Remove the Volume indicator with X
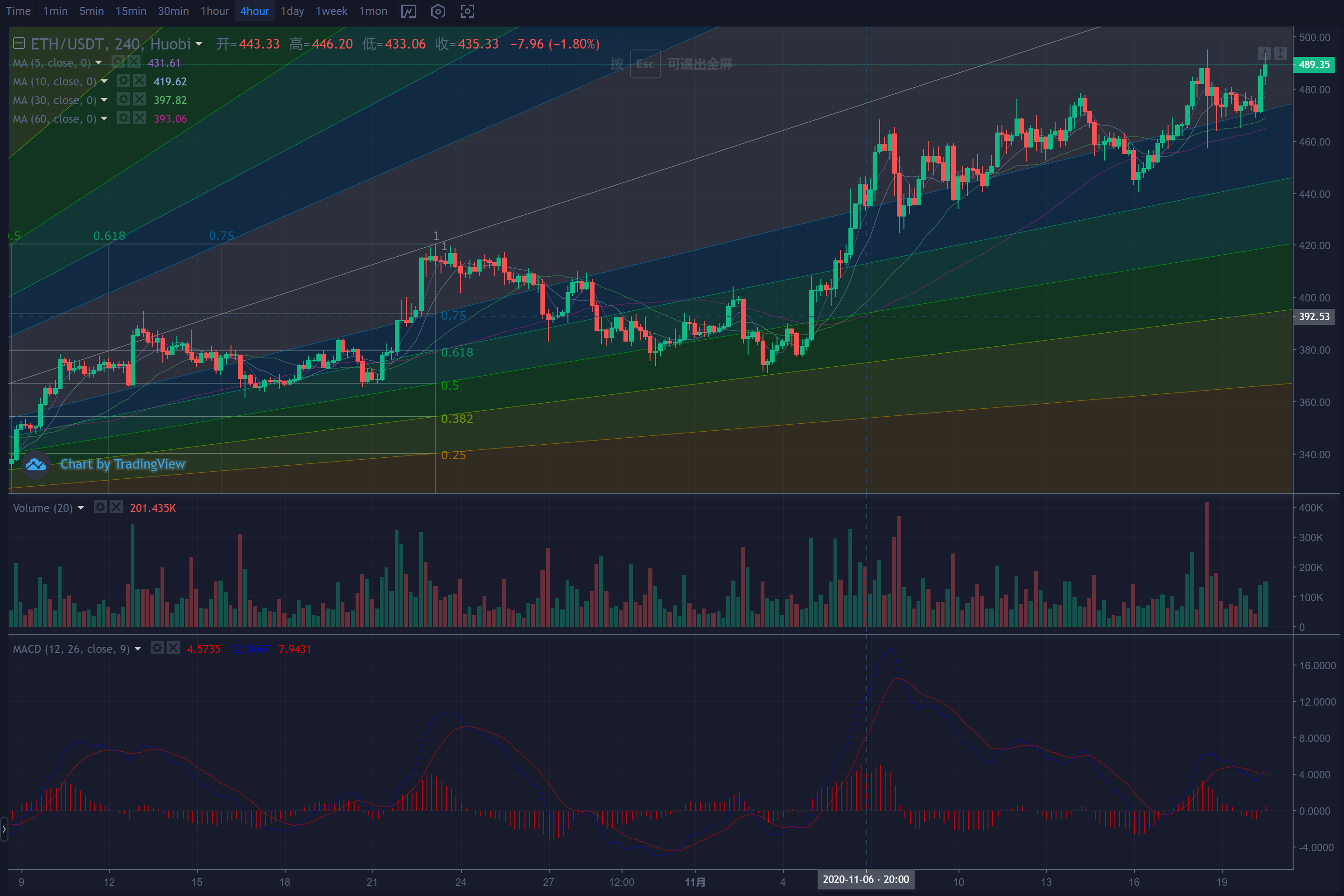1344x896 pixels. point(117,507)
